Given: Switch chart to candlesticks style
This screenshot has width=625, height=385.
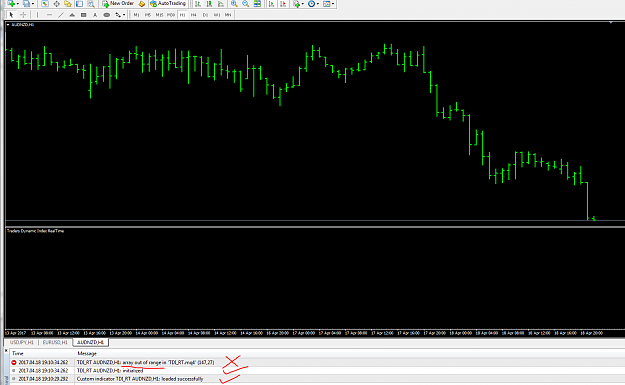Looking at the screenshot, I should coord(209,4).
